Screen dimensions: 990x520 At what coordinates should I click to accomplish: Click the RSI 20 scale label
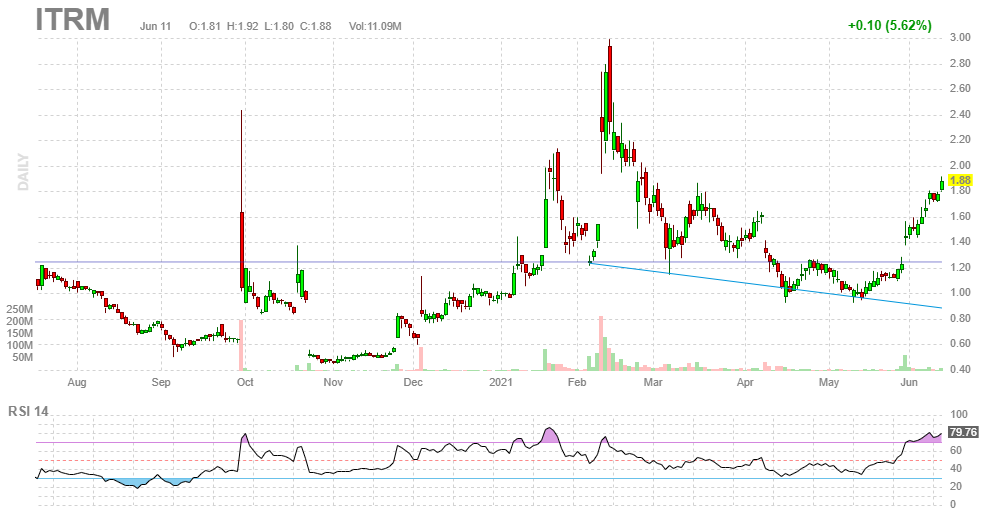coord(956,487)
